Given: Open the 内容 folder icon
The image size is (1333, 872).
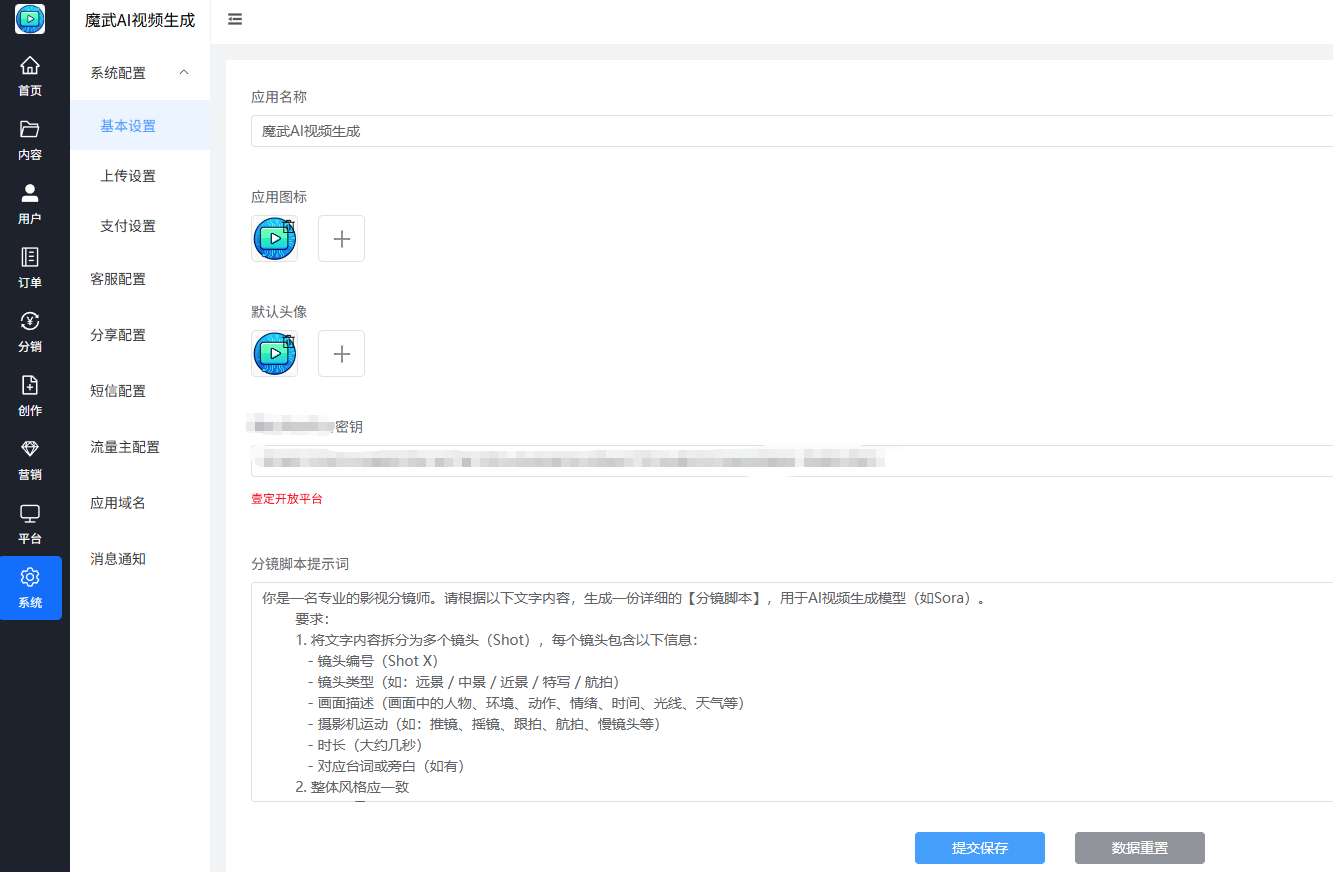Looking at the screenshot, I should [x=30, y=129].
